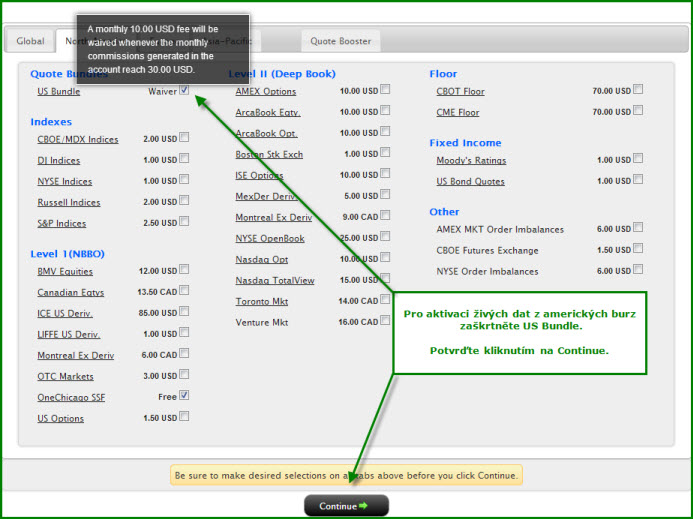Check Level 1 Montreal Ex Deriv 6.00 CAD box
Screen dimensions: 693x519
(184, 353)
